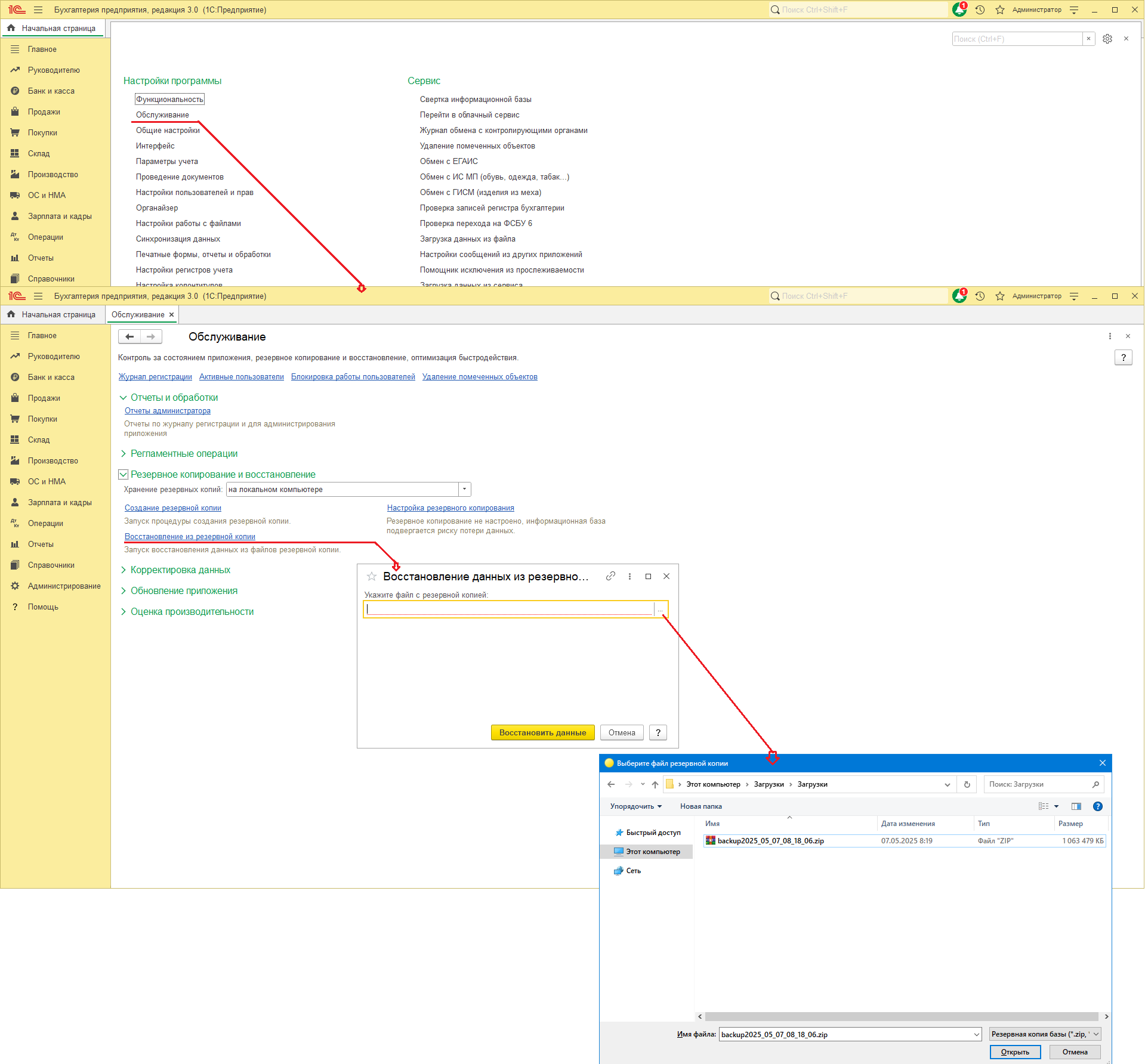
Task: Open favorites star in lower 1C window
Action: coord(1000,296)
